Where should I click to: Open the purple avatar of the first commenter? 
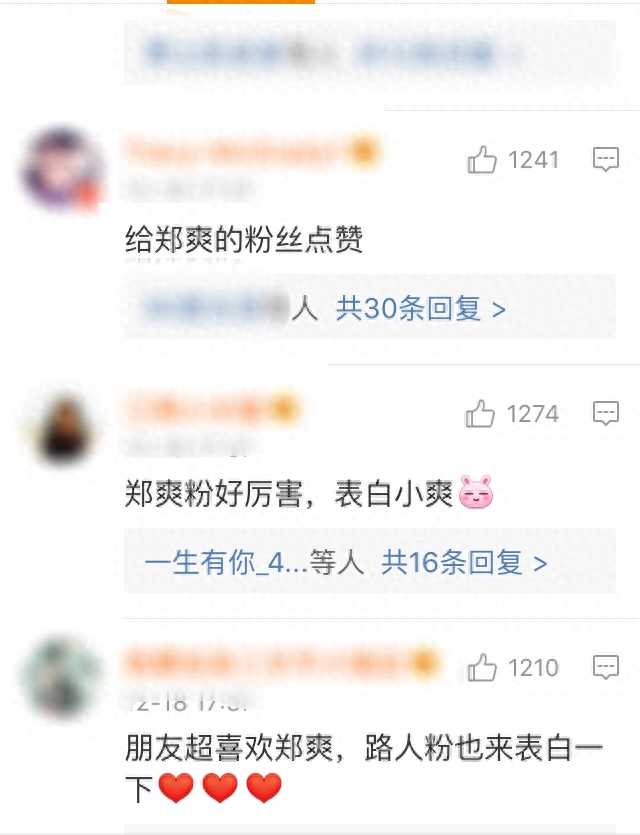point(62,168)
